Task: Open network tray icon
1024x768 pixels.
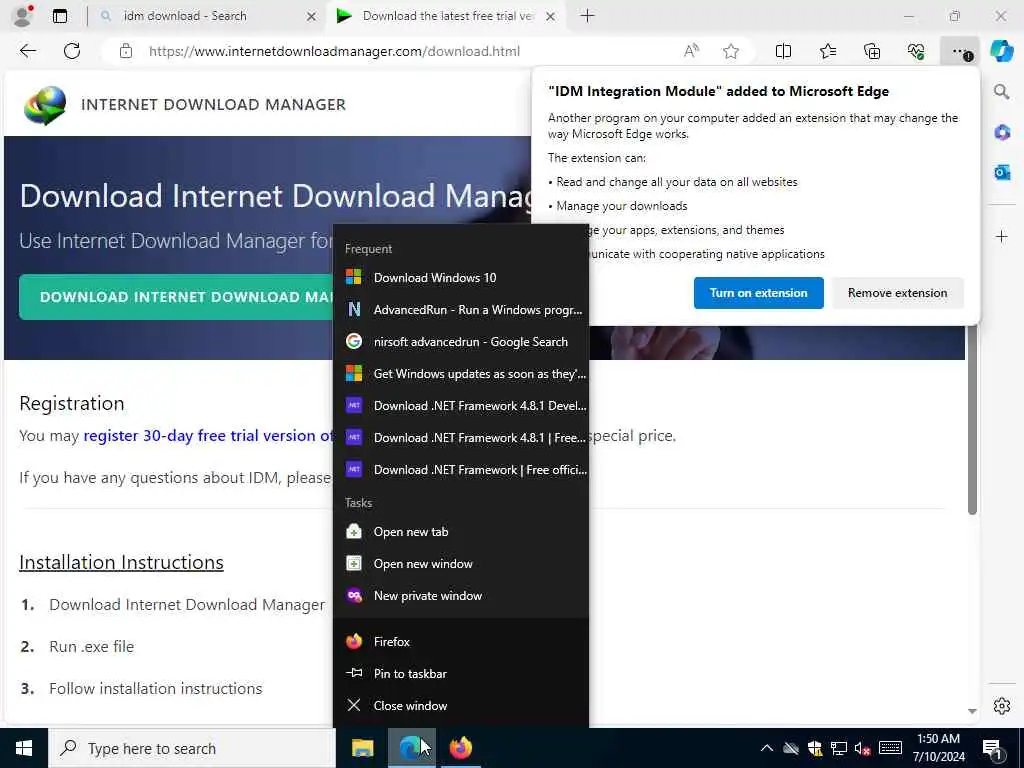Action: click(839, 748)
